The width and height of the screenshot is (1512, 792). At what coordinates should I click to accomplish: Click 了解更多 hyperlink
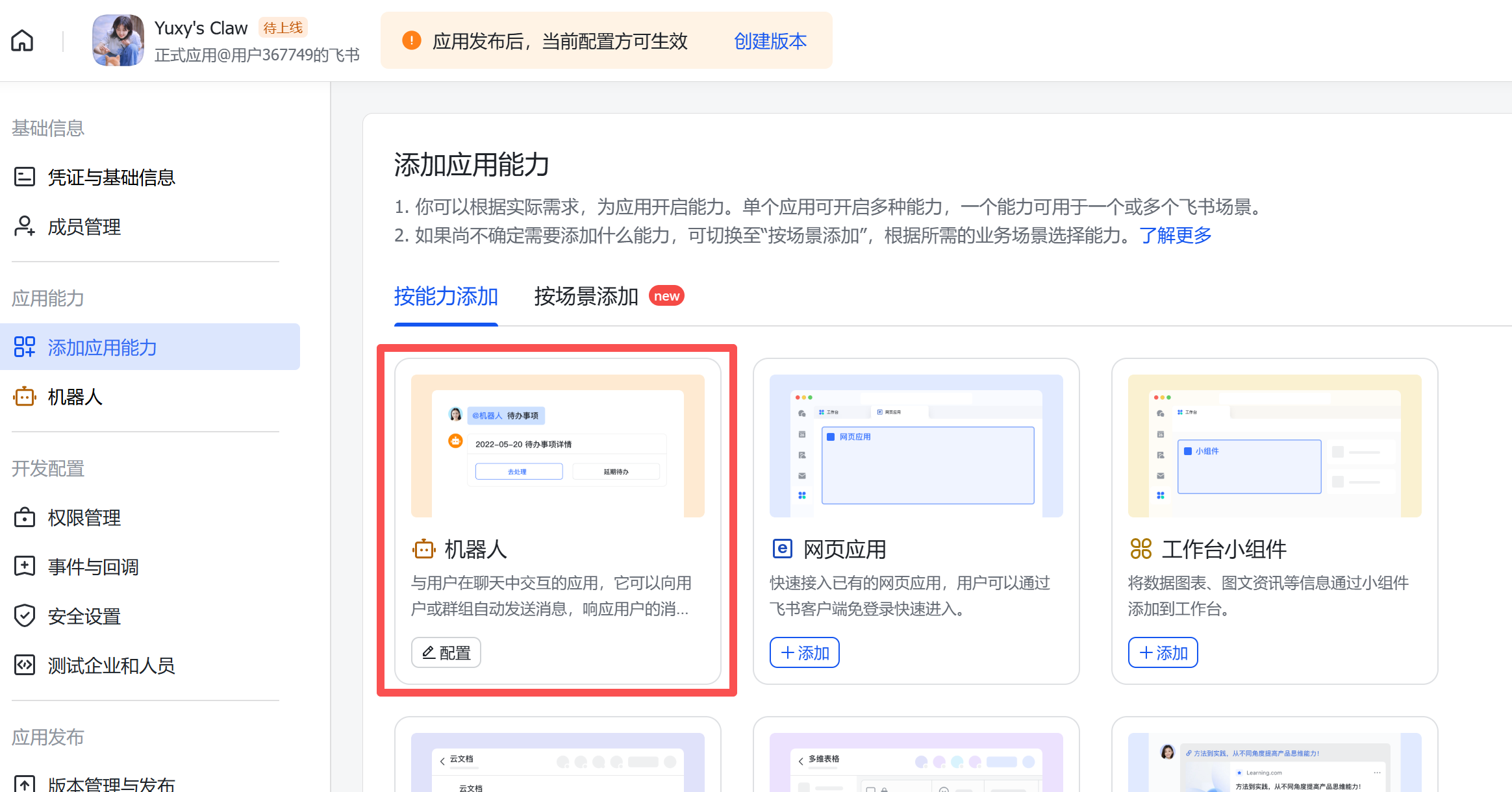point(1175,235)
